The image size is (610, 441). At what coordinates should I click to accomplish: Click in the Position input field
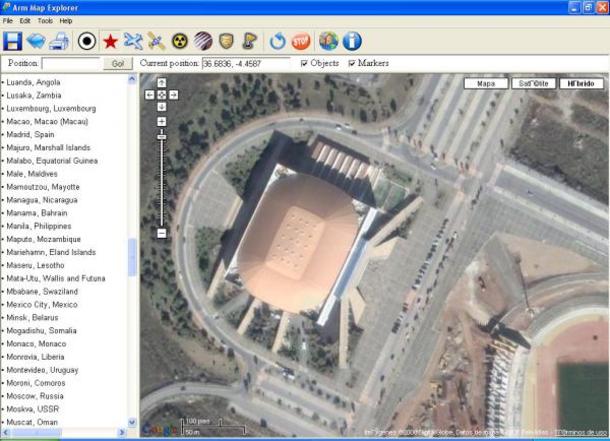point(72,63)
